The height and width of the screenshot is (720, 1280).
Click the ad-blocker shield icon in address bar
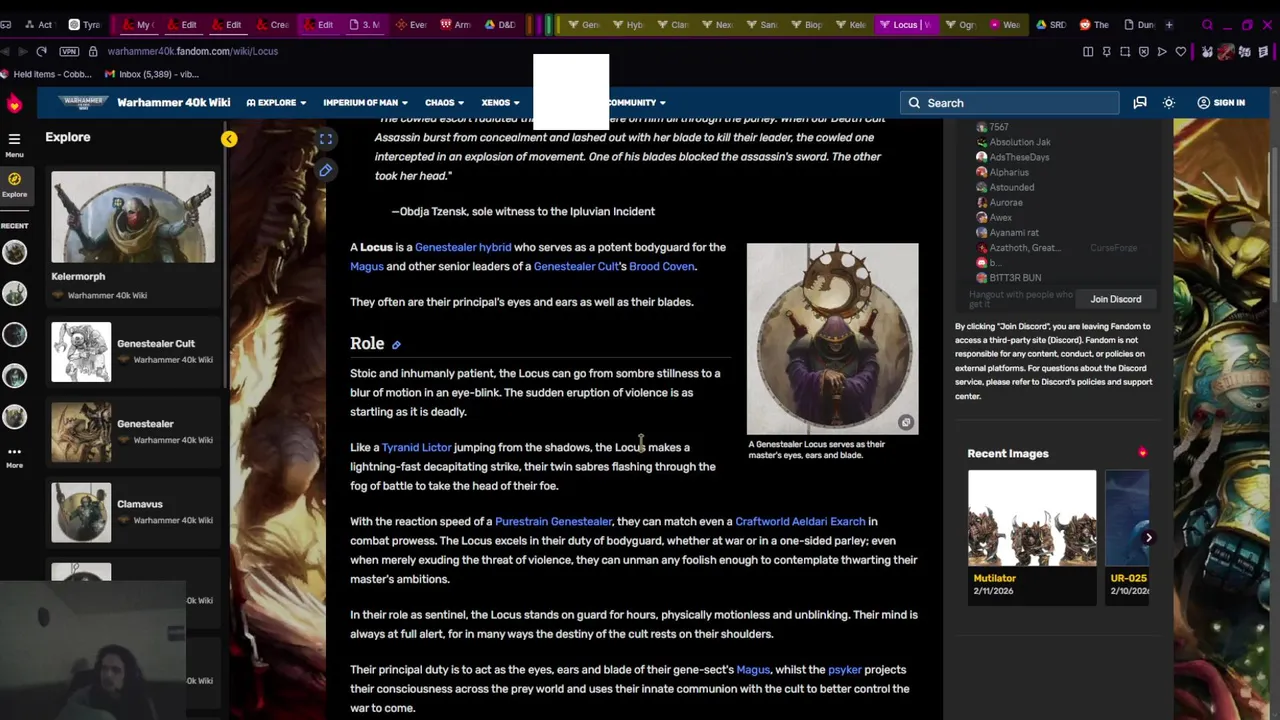click(1144, 51)
